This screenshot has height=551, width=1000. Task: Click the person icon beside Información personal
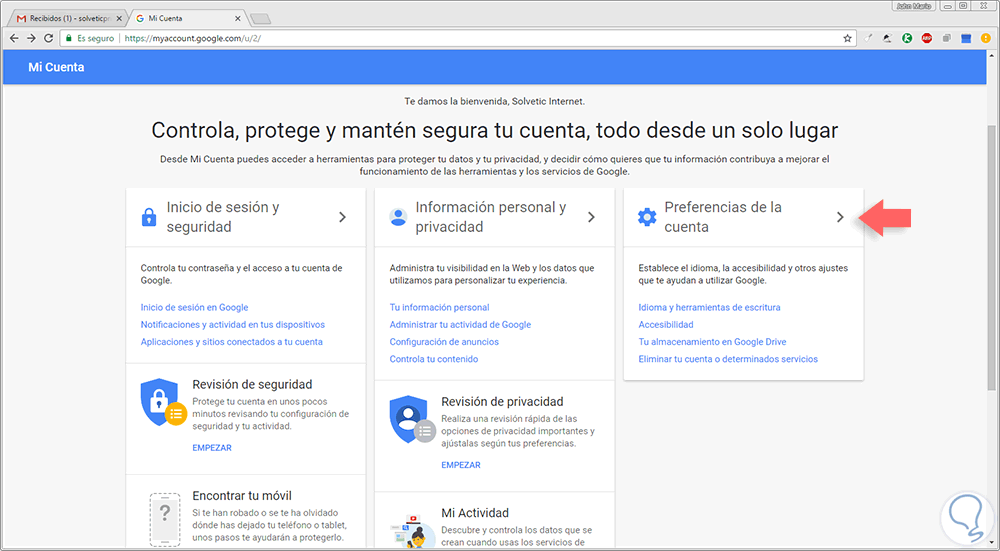(x=398, y=217)
